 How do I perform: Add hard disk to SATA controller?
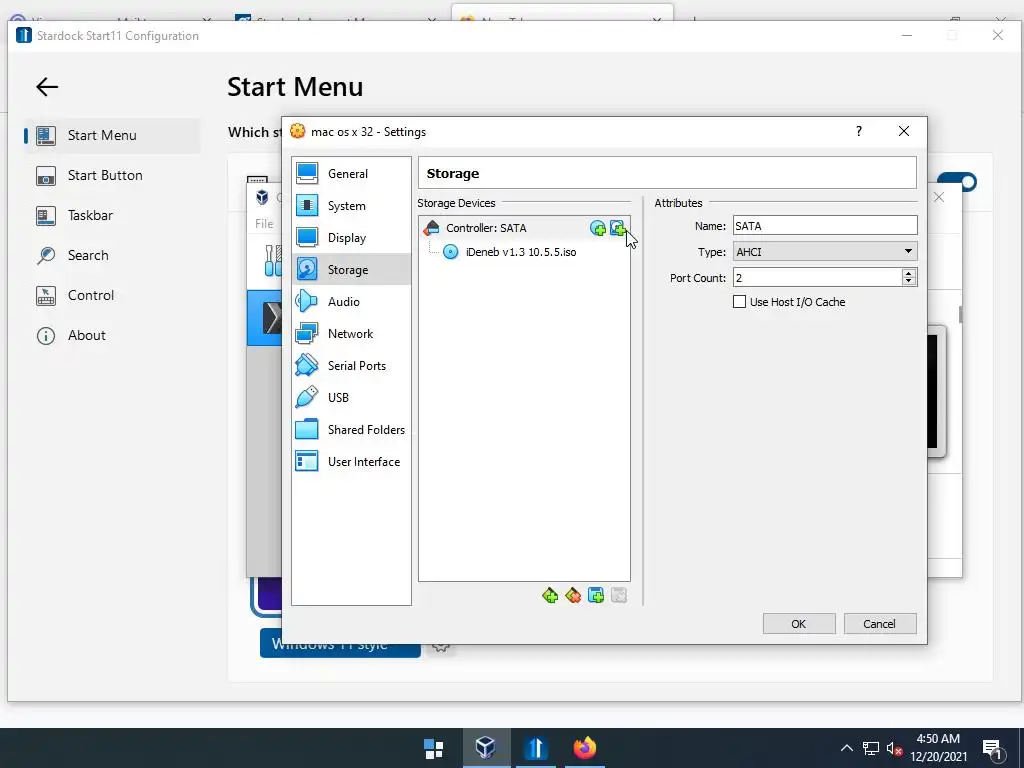(618, 228)
